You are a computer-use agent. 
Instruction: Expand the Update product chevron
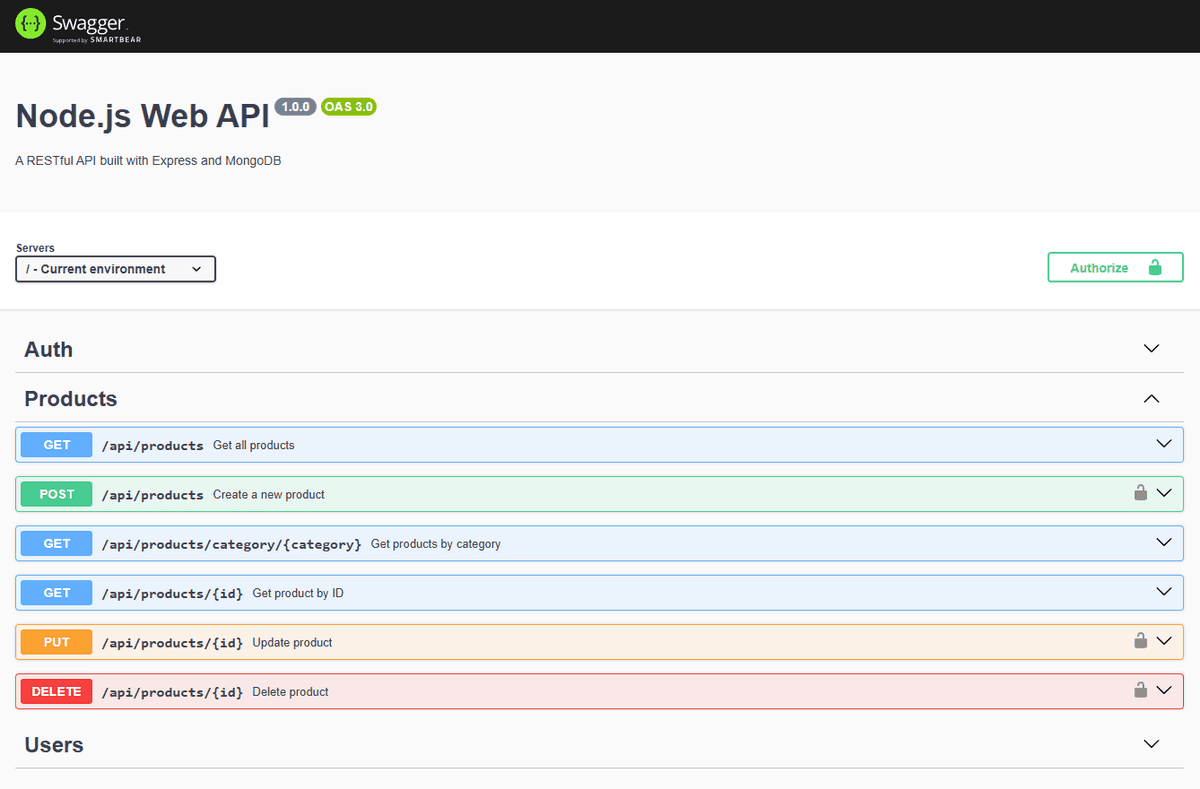(1163, 641)
